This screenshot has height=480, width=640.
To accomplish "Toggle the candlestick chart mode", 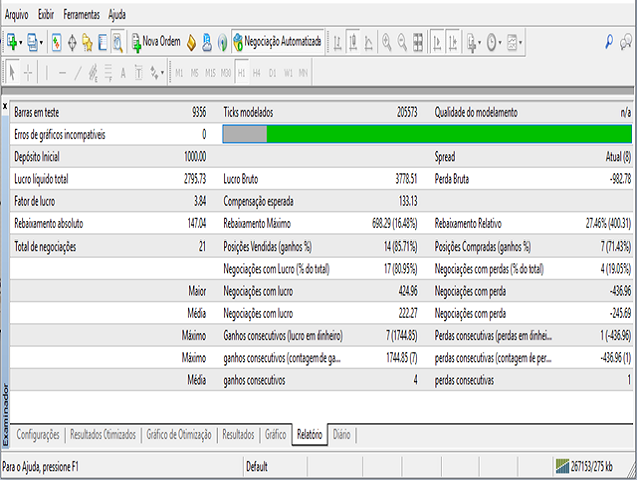I will [353, 42].
